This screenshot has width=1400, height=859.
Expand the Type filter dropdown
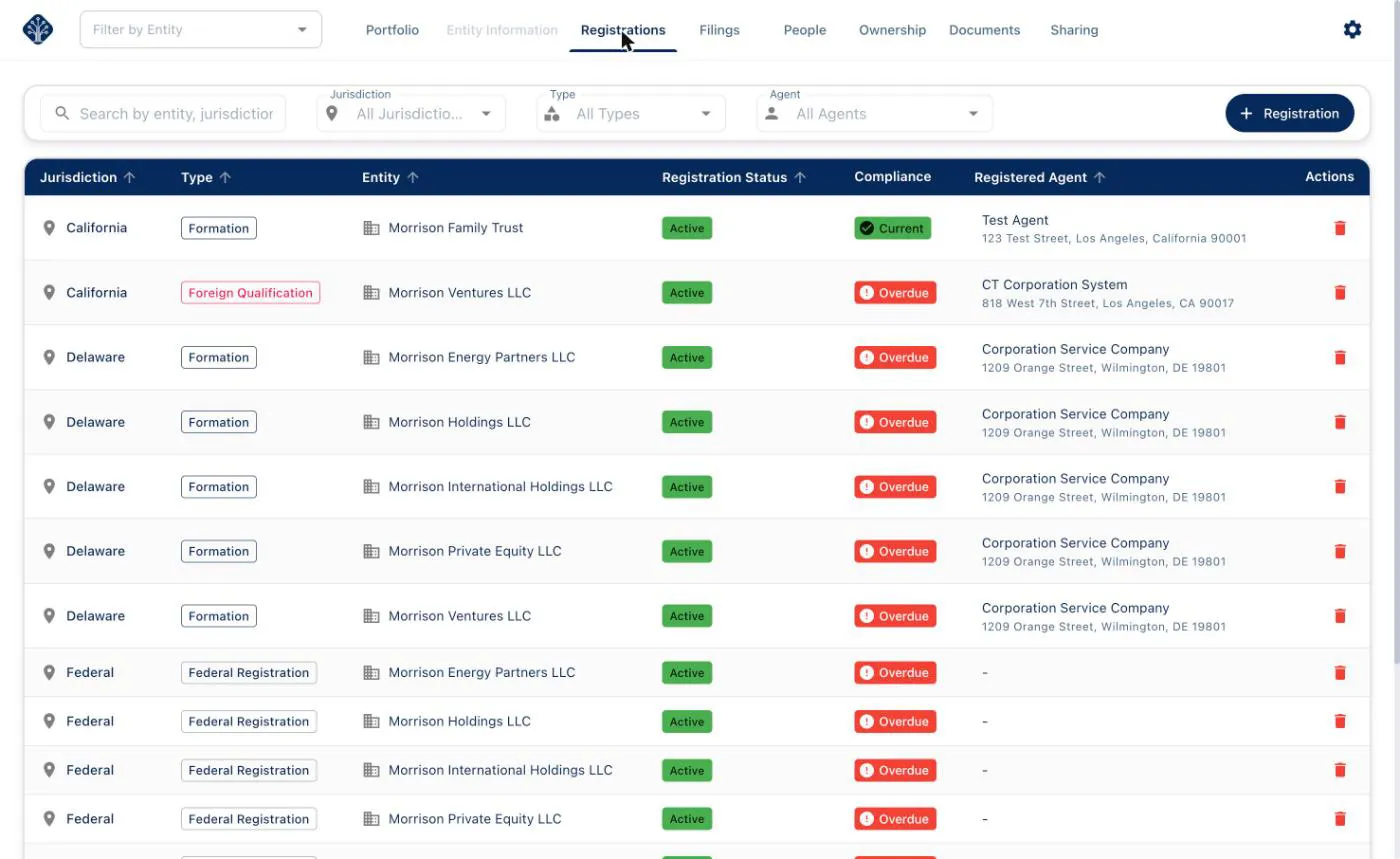631,114
